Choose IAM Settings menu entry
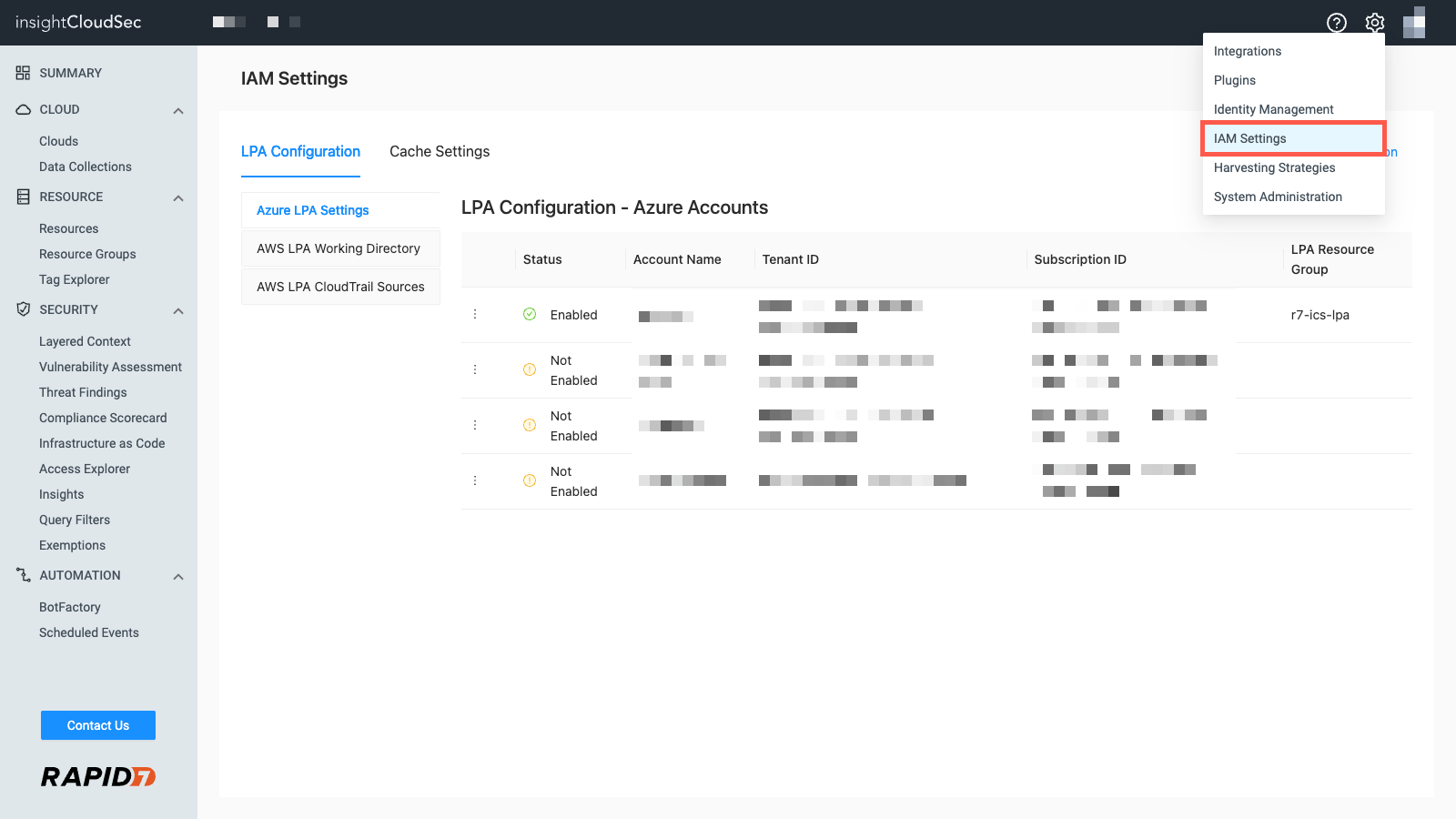The height and width of the screenshot is (819, 1456). tap(1293, 138)
